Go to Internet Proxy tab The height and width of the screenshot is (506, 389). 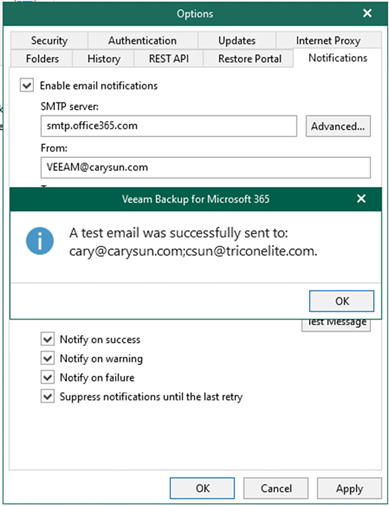tap(328, 40)
